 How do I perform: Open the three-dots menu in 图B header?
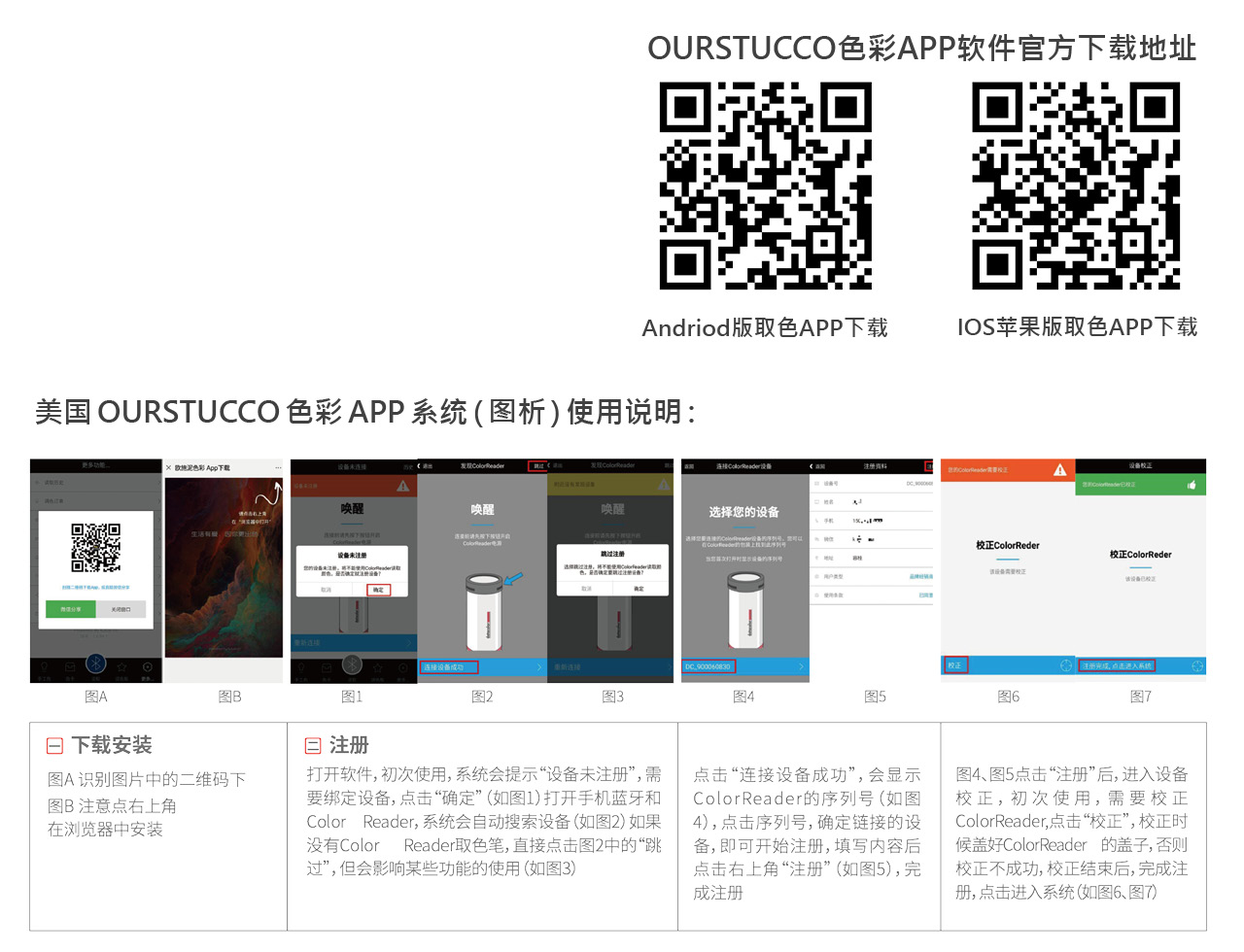278,468
